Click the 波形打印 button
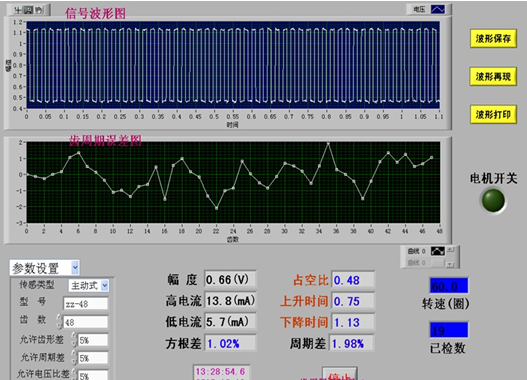527x380 pixels. 493,115
